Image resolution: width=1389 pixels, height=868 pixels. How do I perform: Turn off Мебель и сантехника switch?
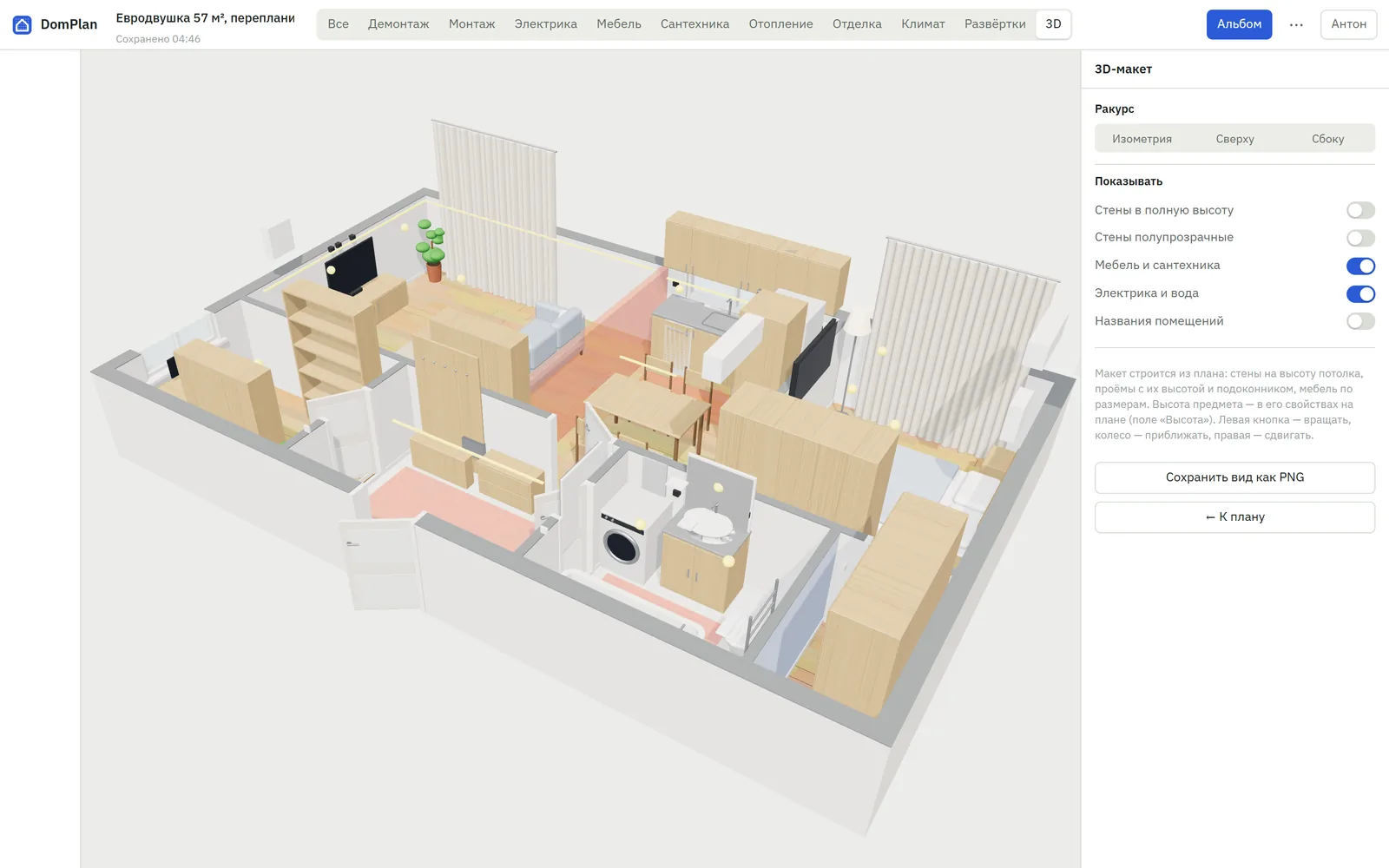tap(1360, 266)
